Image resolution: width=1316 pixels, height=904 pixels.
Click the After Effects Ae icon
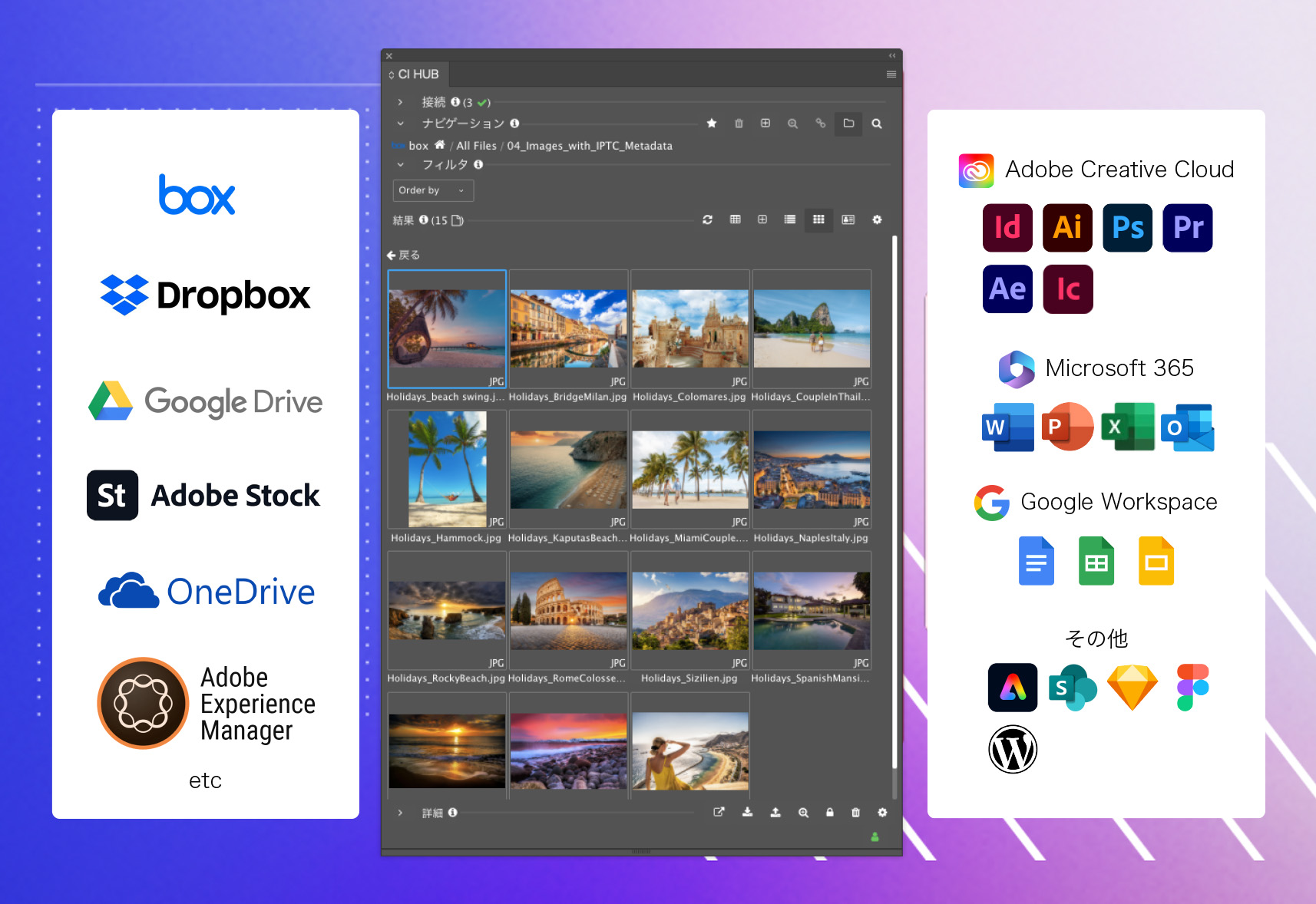1007,289
